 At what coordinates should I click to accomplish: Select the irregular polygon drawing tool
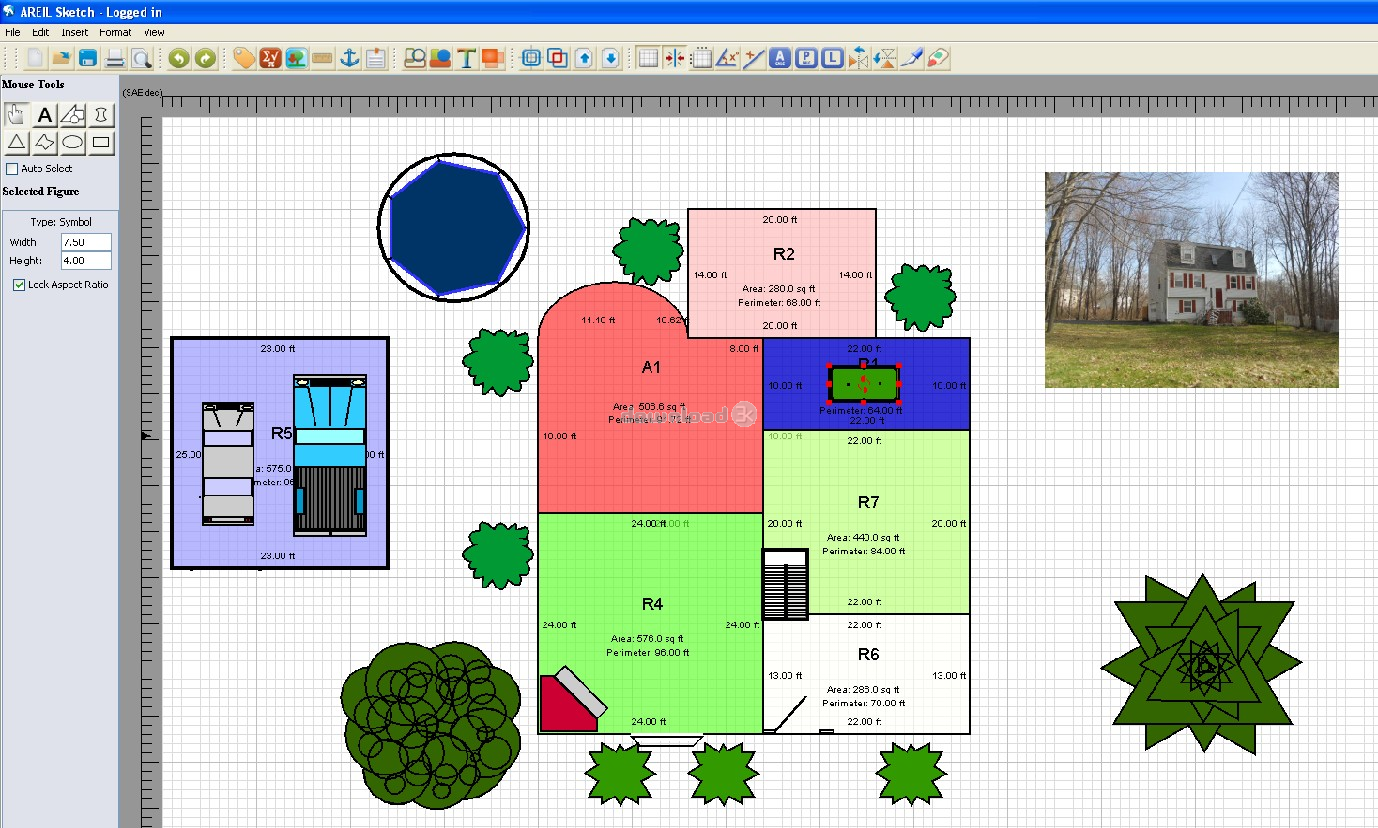coord(45,143)
